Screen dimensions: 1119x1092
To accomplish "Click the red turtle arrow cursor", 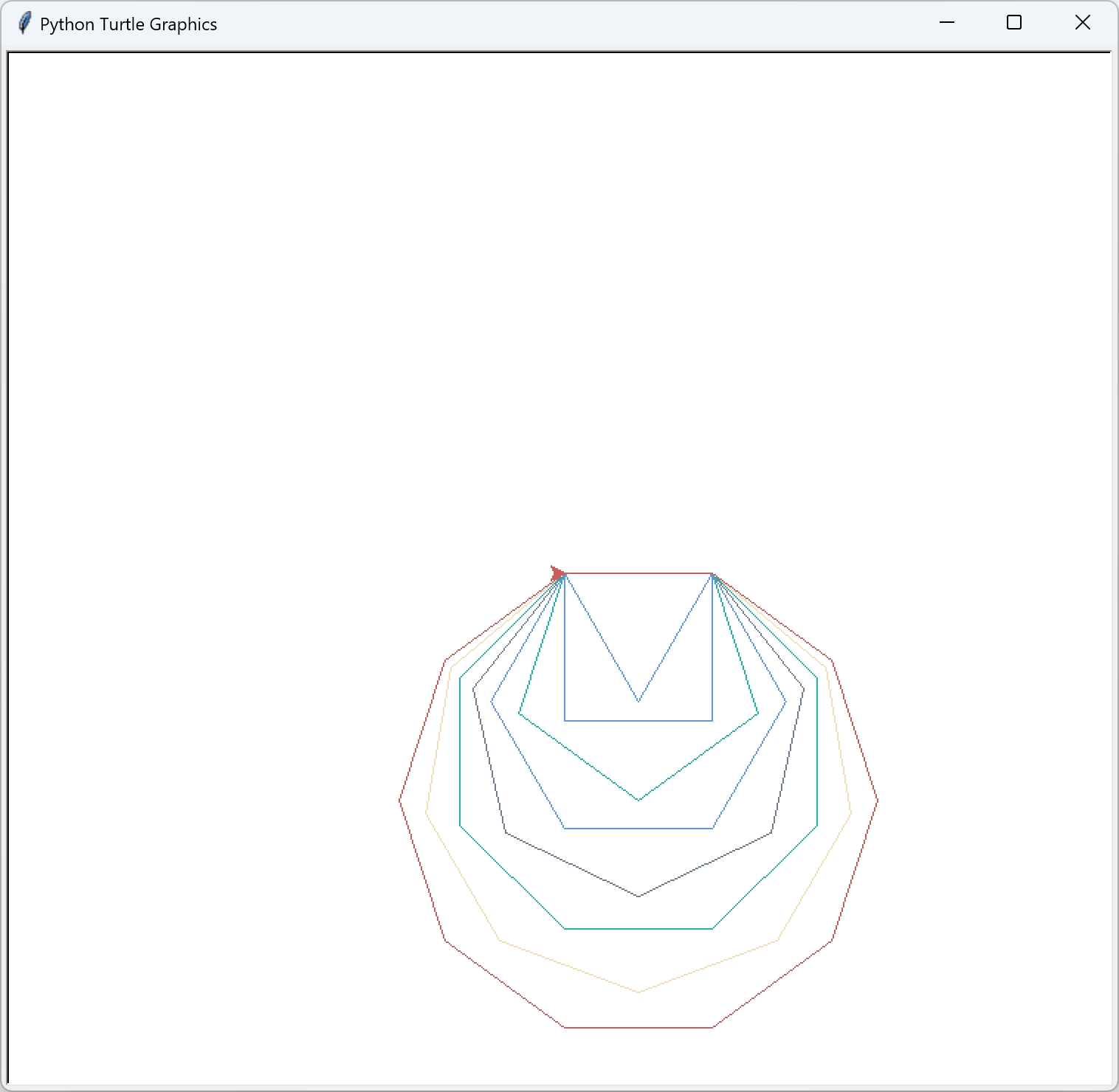I will pyautogui.click(x=558, y=573).
